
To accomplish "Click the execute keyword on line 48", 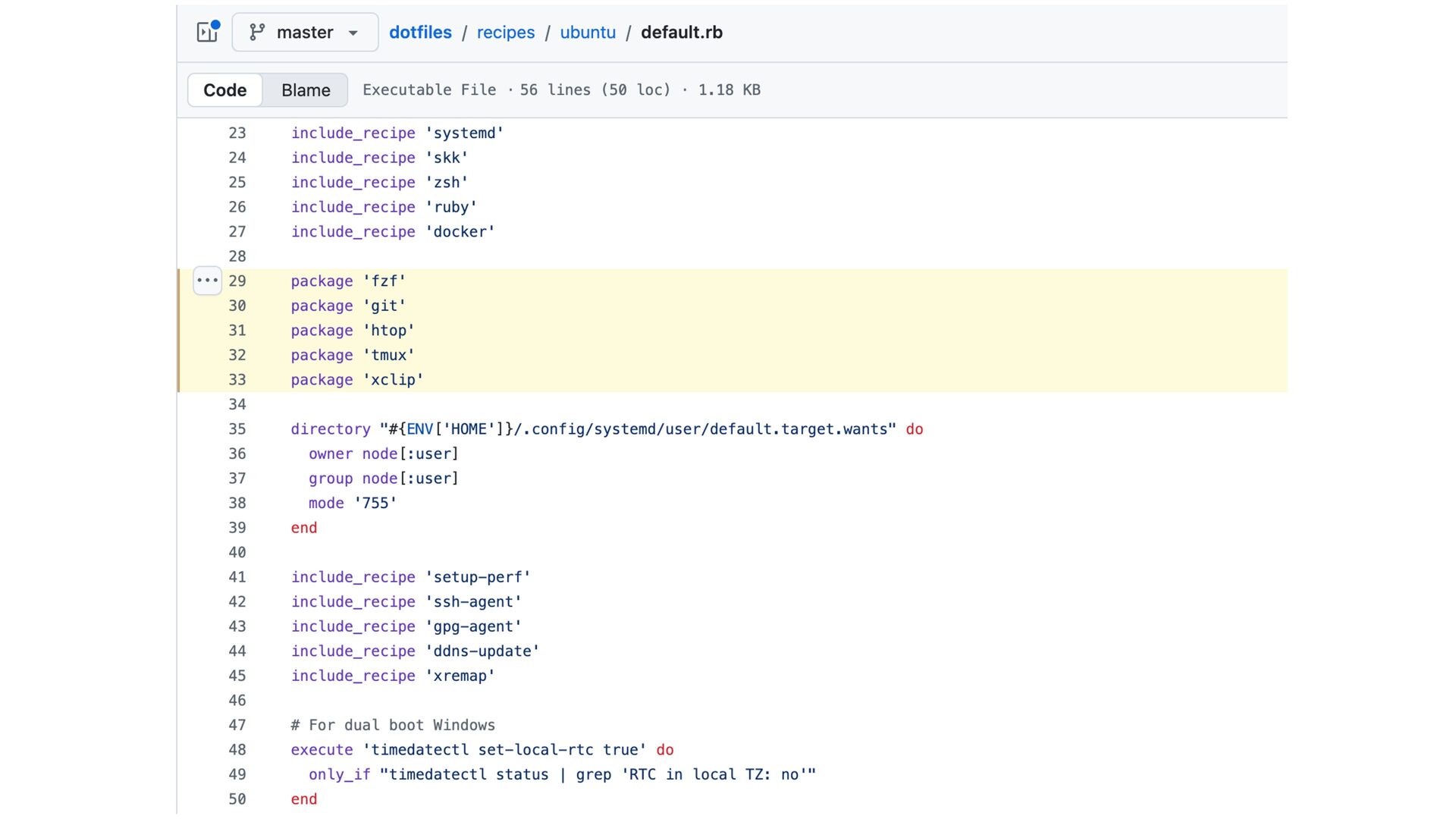I will [x=322, y=750].
